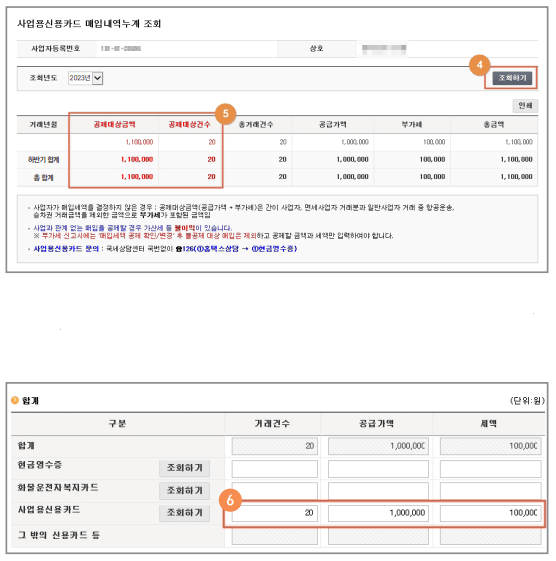The width and height of the screenshot is (556, 561).
Task: Focus the 현금영수증 거래건수 input field
Action: pyautogui.click(x=274, y=469)
